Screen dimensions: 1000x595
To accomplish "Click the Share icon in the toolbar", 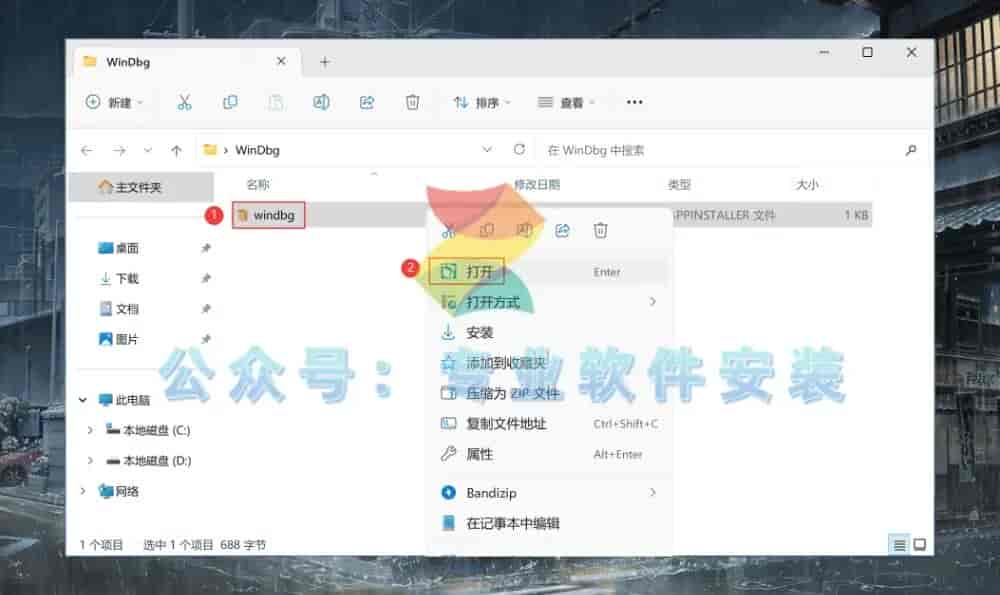I will click(x=367, y=102).
